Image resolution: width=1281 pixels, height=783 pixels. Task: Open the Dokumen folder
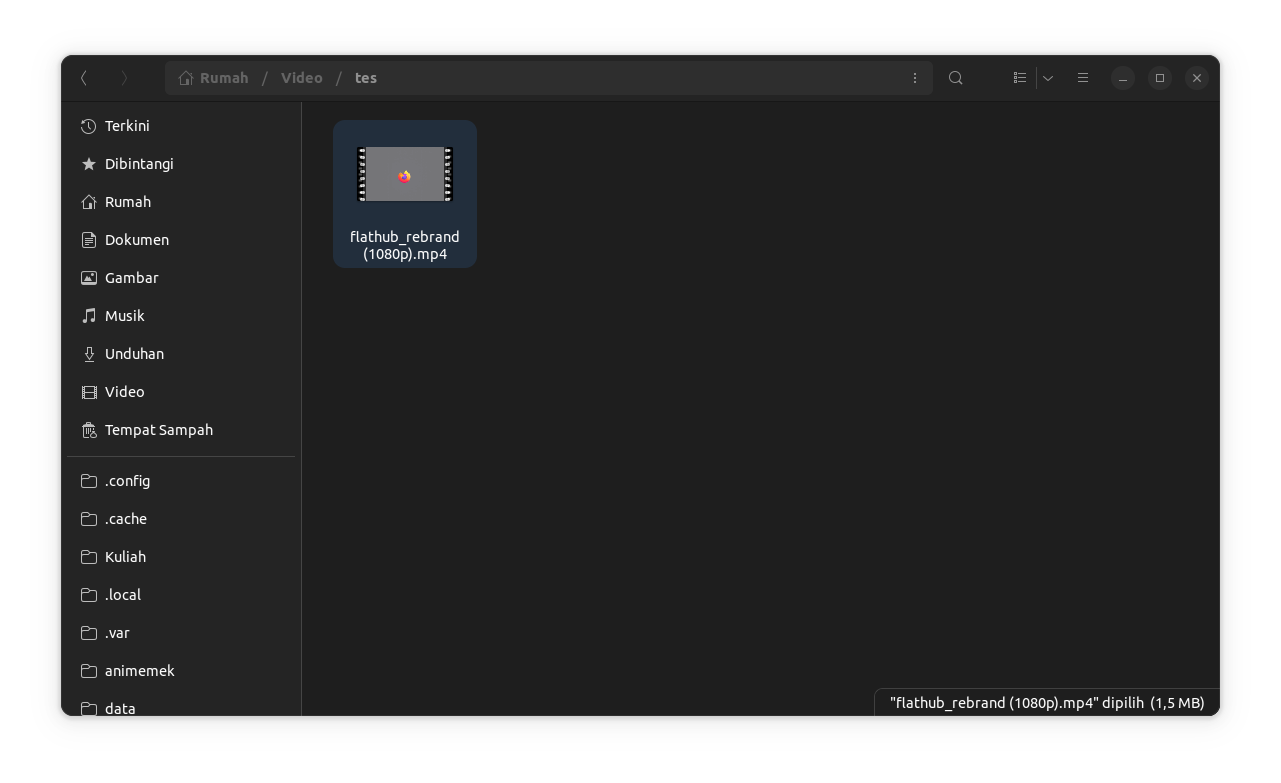coord(181,240)
